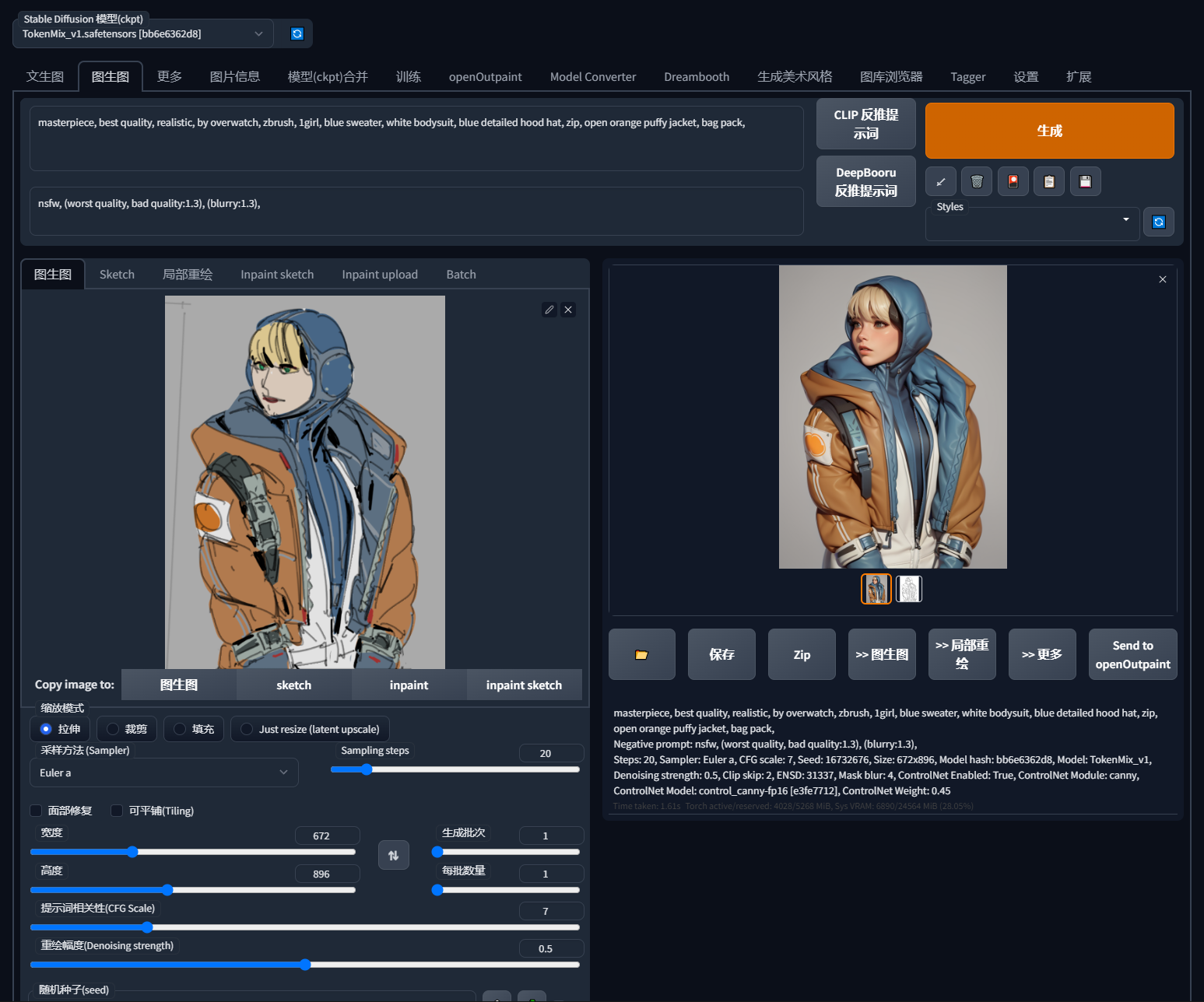Viewport: 1204px width, 1002px height.
Task: Switch to the 文生图 tab
Action: (x=45, y=76)
